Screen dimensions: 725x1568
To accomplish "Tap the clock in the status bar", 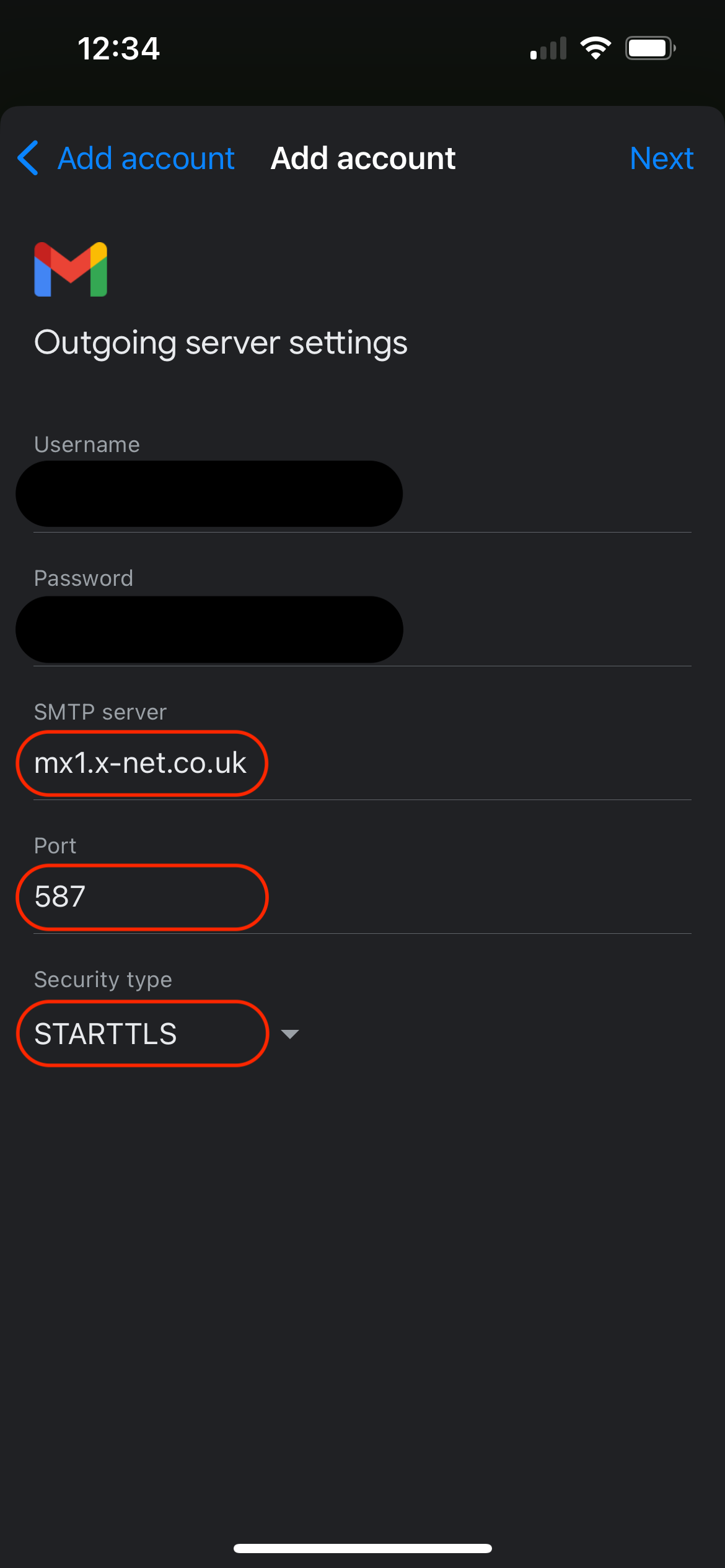I will 120,48.
